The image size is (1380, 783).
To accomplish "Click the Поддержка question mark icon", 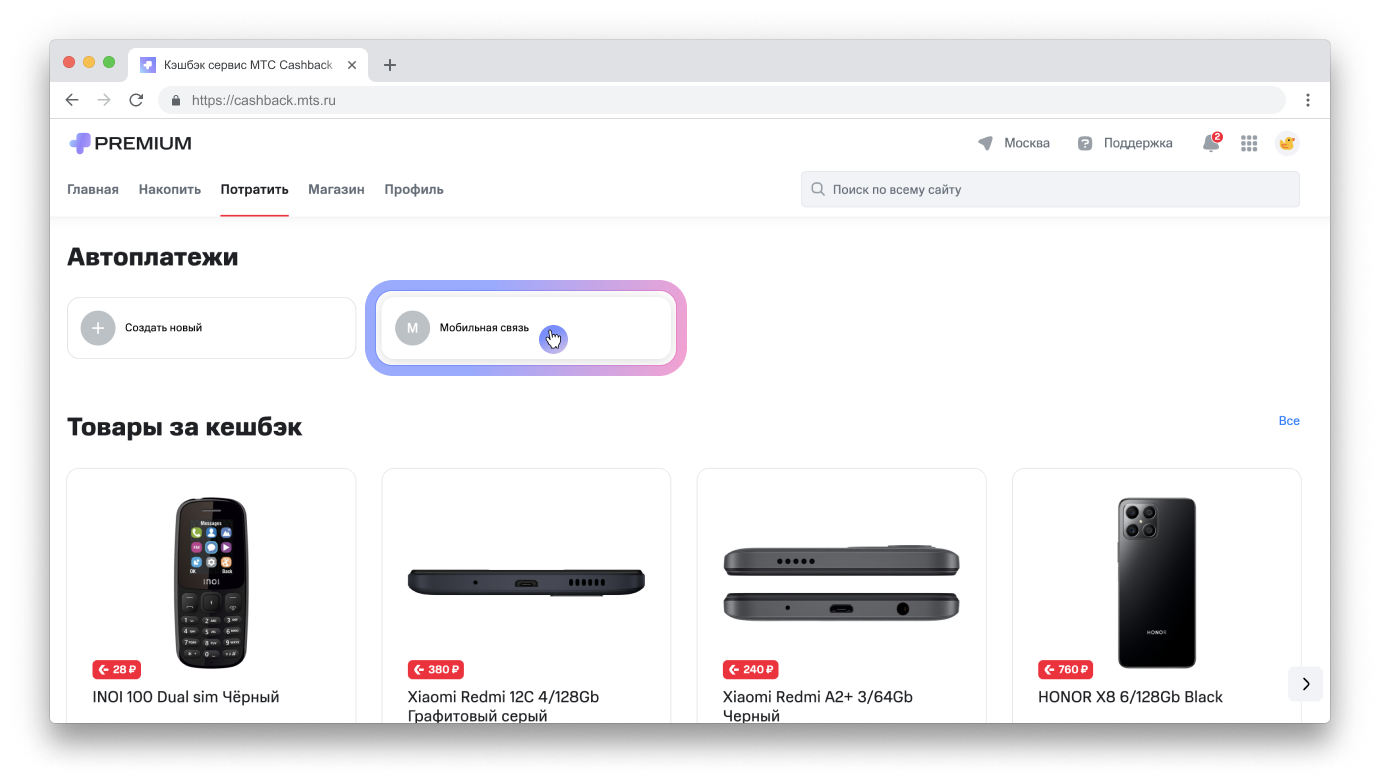I will click(x=1085, y=143).
